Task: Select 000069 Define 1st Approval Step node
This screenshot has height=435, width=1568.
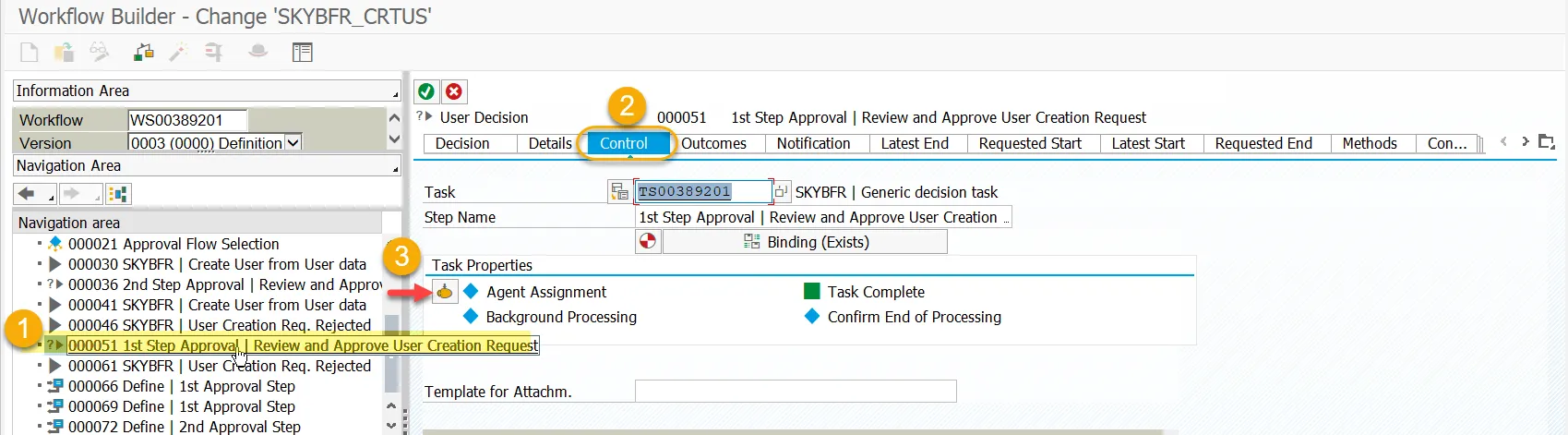Action: [x=182, y=406]
